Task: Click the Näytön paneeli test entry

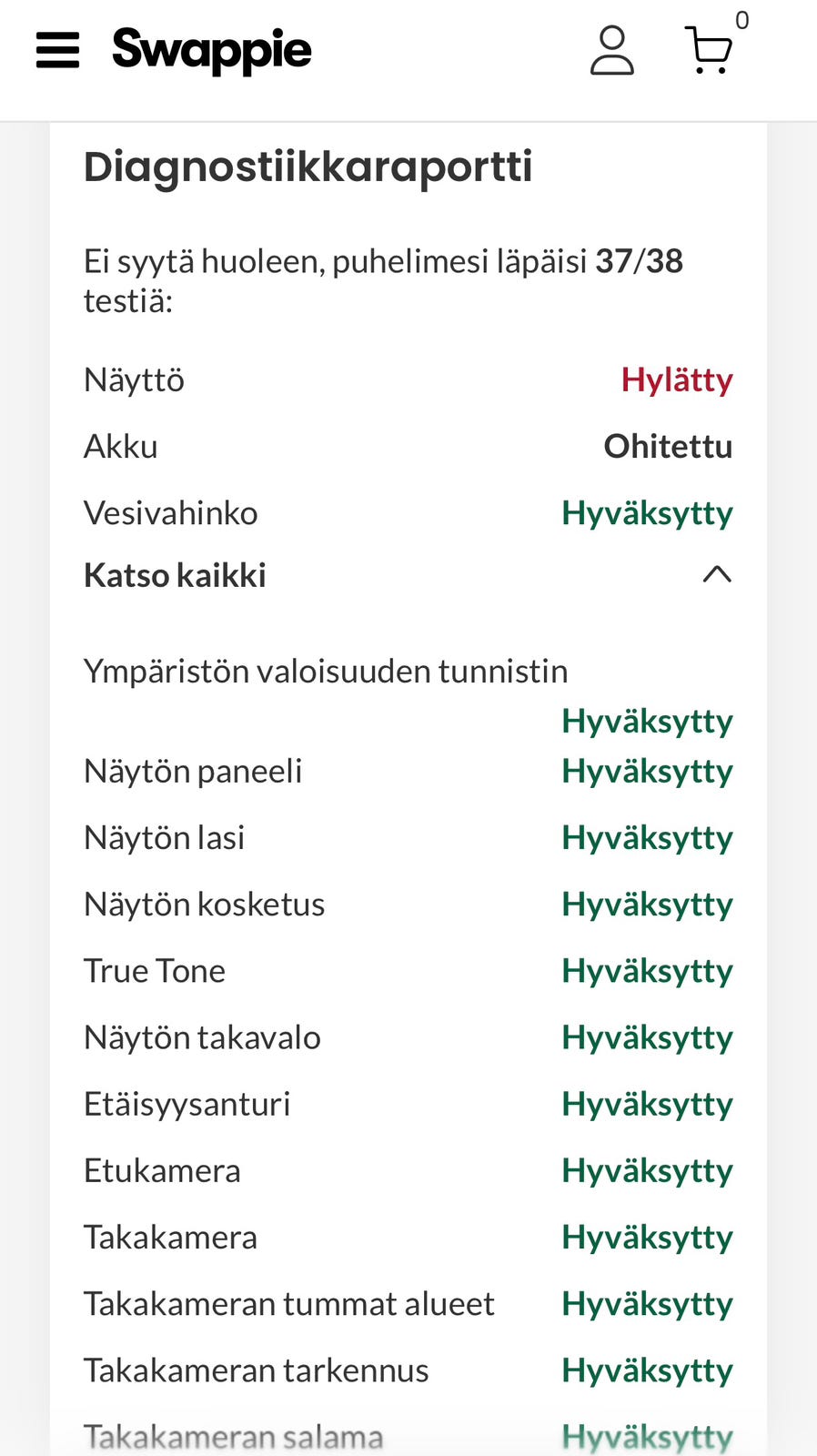Action: [192, 771]
